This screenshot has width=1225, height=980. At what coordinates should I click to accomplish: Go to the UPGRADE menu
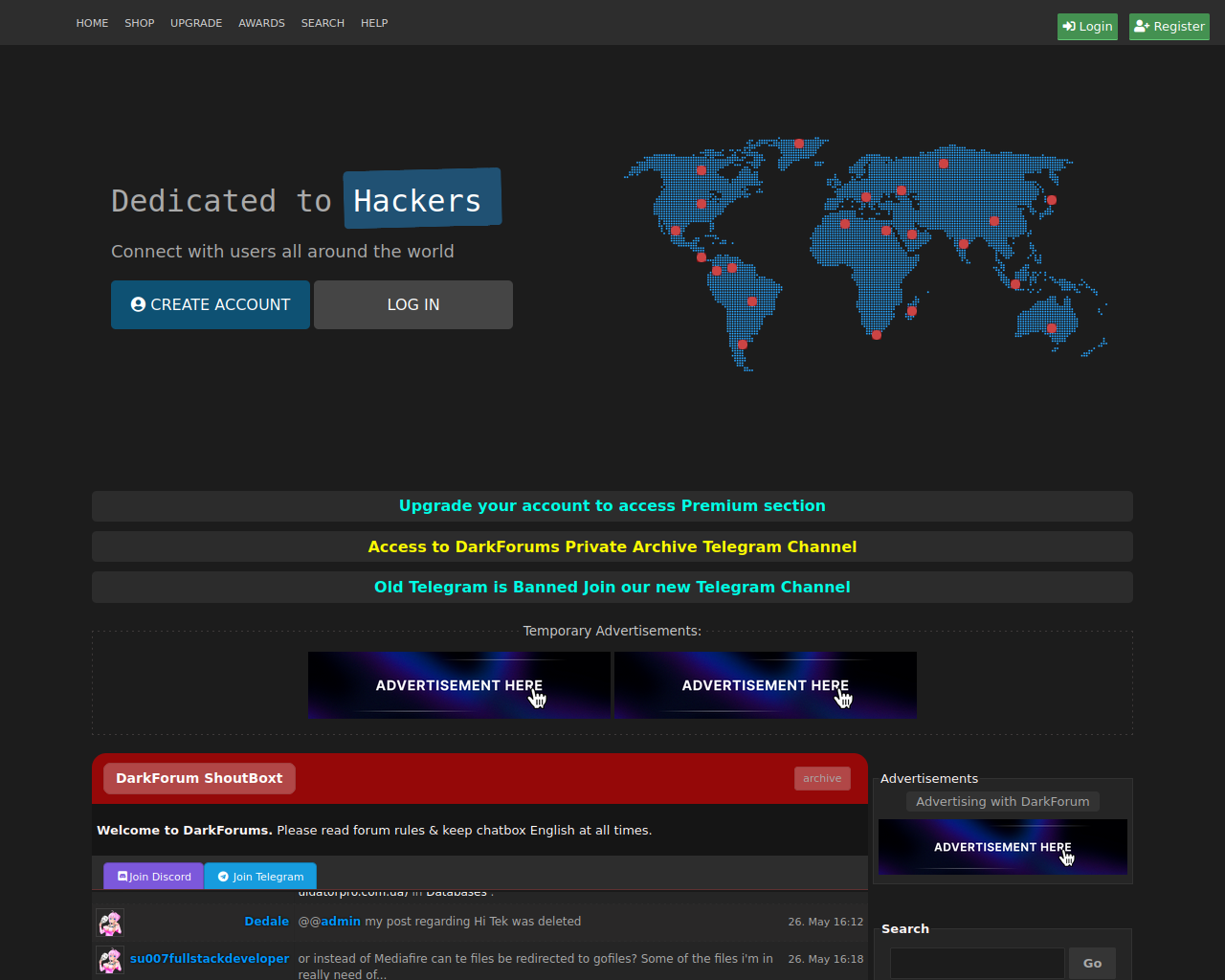[196, 23]
